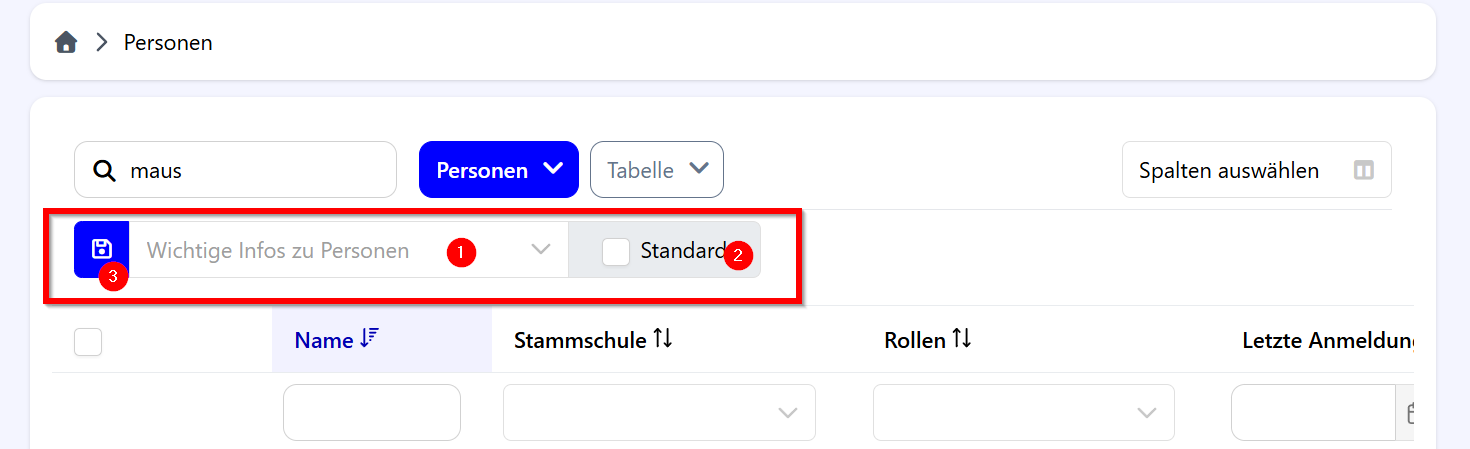Tick the select-all checkbox in the table header
Image resolution: width=1470 pixels, height=449 pixels.
(88, 342)
